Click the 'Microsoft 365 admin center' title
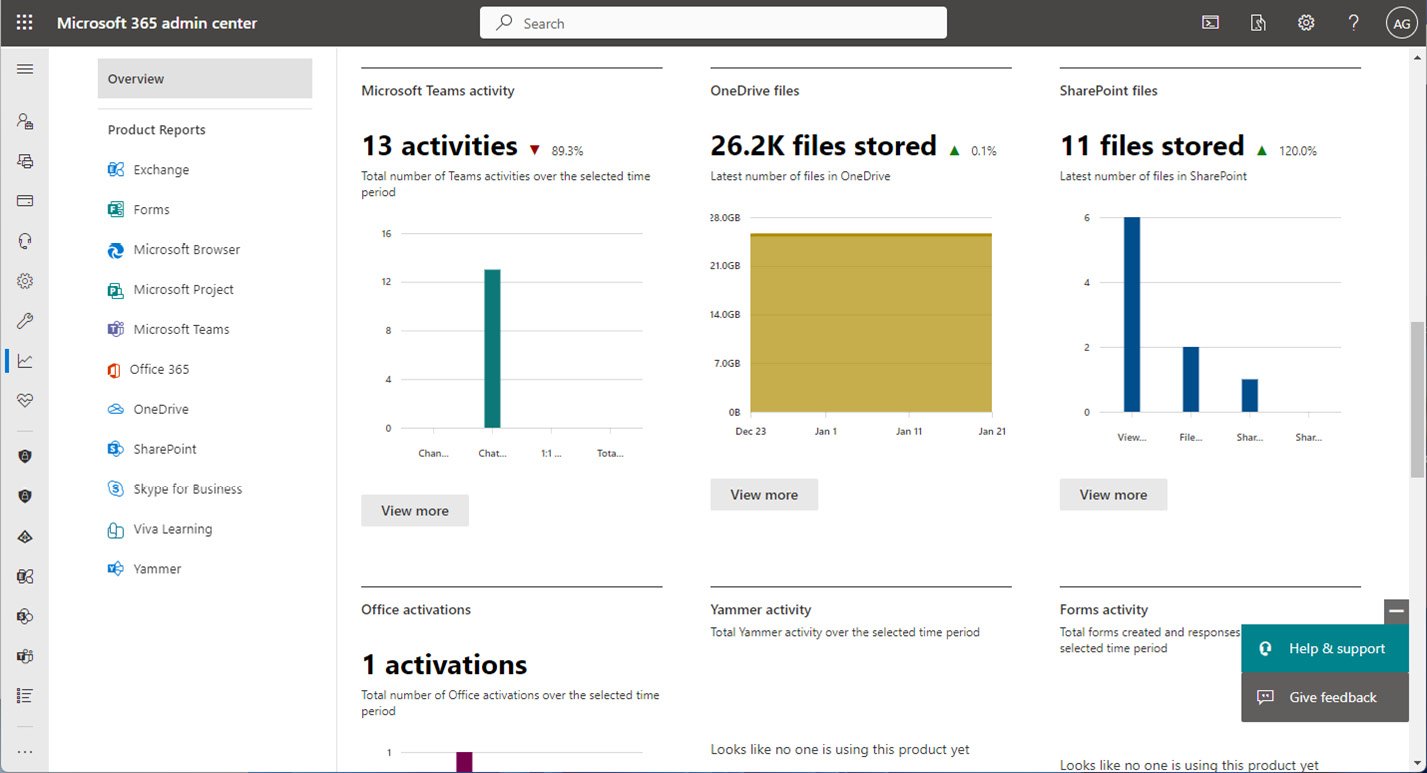Screen dimensions: 1427x773 157,23
